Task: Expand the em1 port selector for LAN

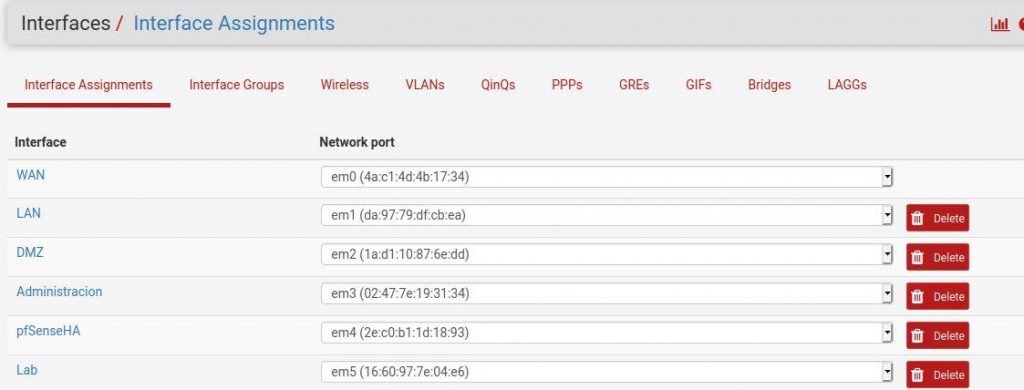Action: pyautogui.click(x=607, y=216)
